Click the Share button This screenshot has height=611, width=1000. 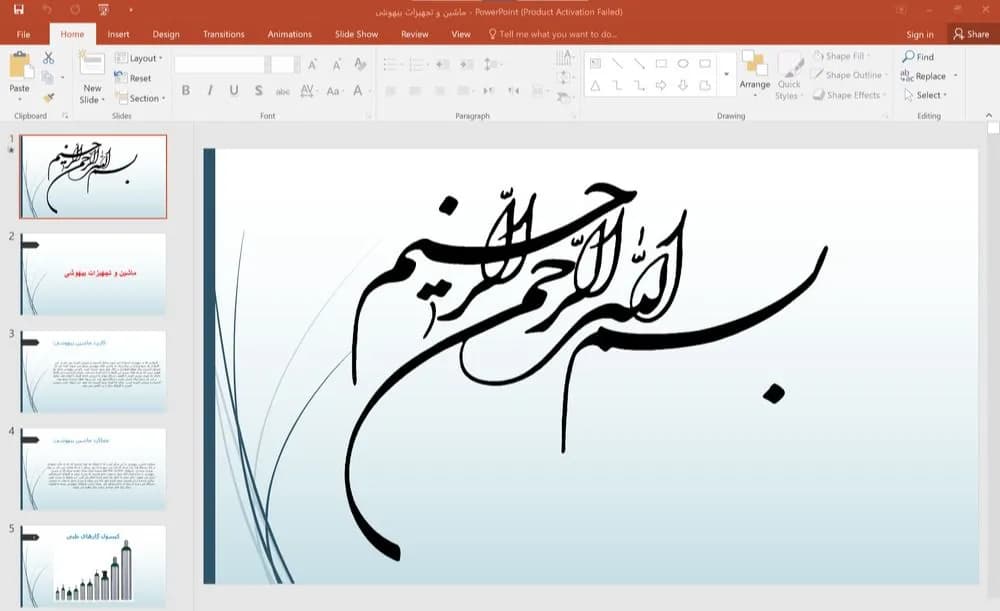click(971, 34)
